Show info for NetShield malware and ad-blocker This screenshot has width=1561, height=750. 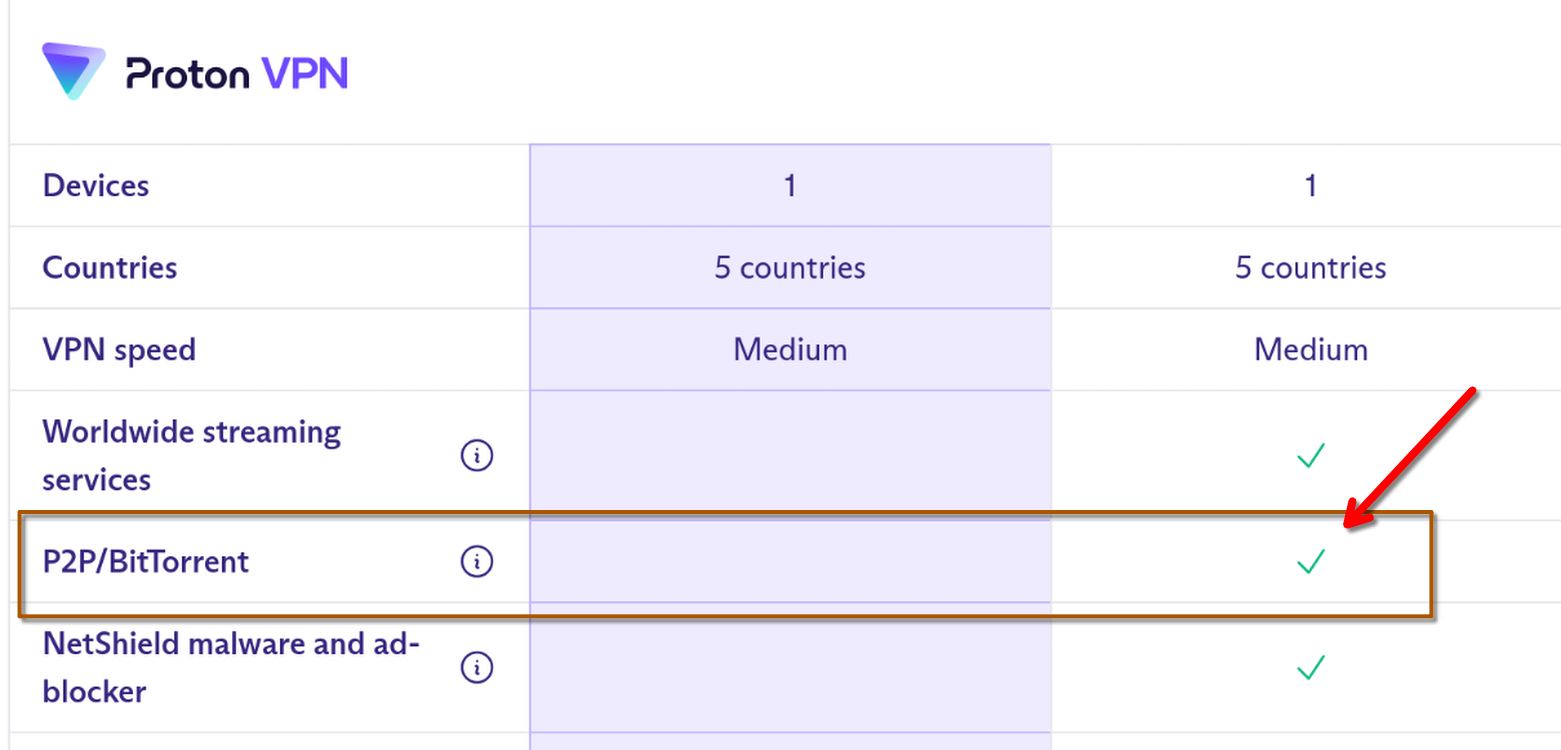477,667
